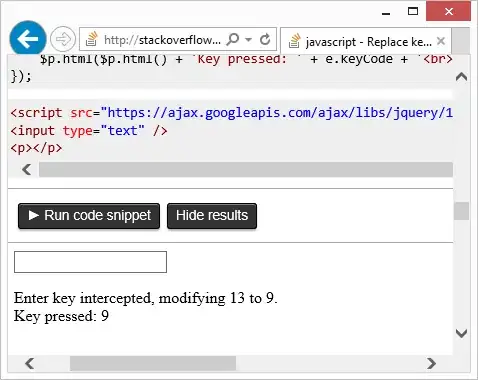Close the browser window with red X
This screenshot has height=380, width=478.
(448, 12)
